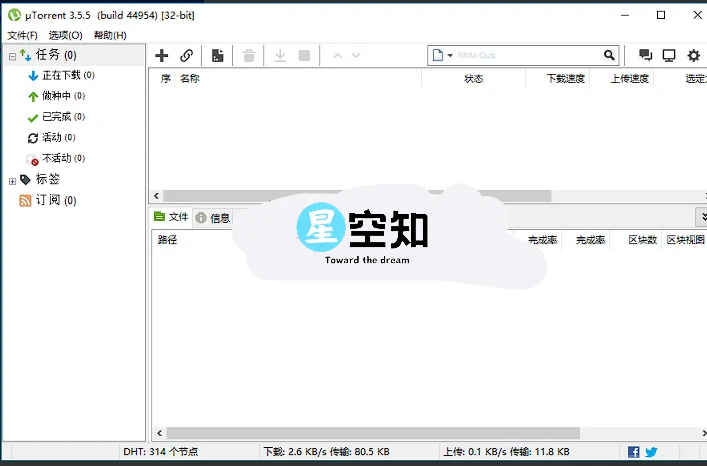Click Move Up Queue arrow icon
The image size is (707, 466).
pyautogui.click(x=337, y=55)
